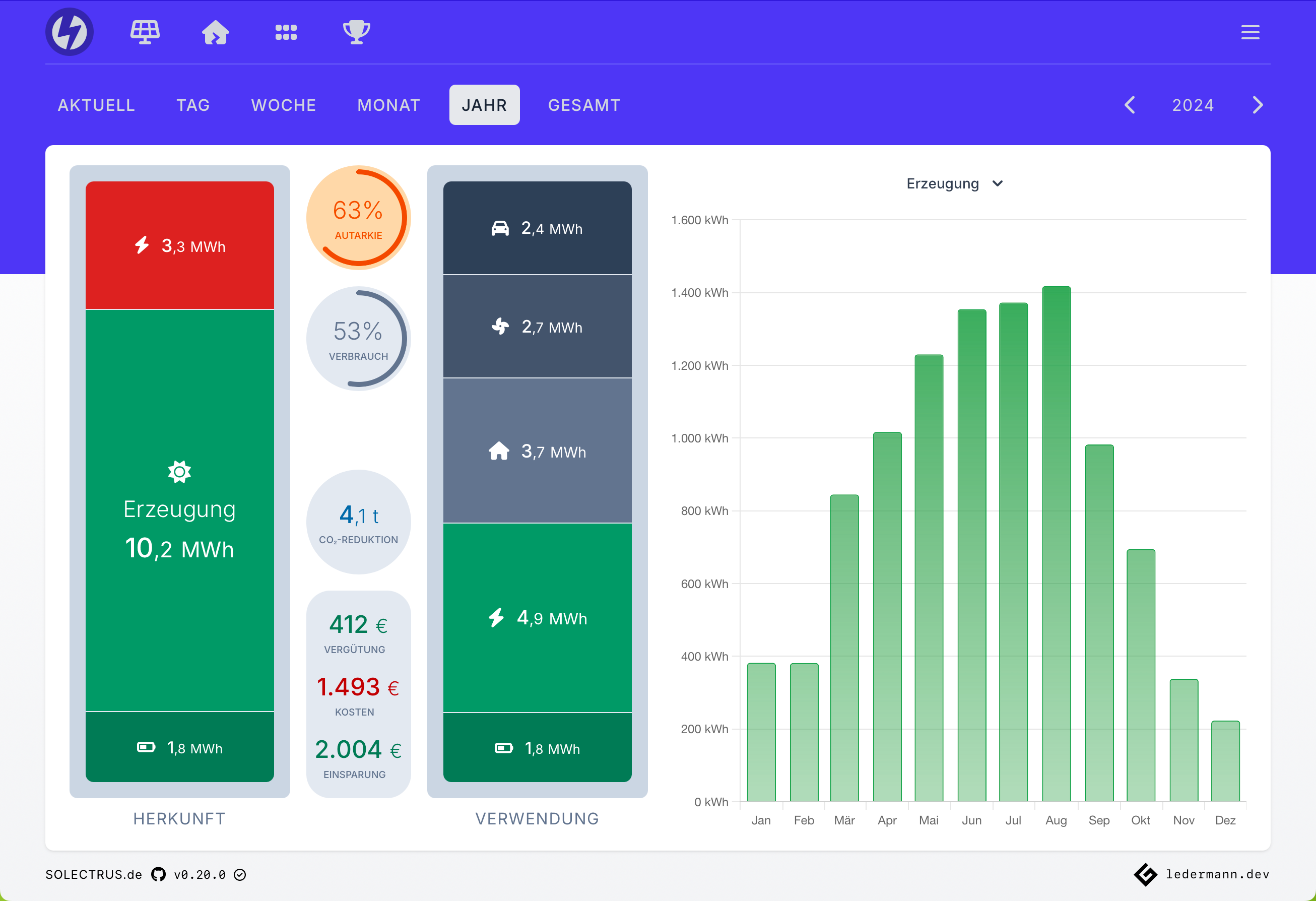1316x901 pixels.
Task: Click the 53% Verbrauch gauge
Action: [358, 339]
